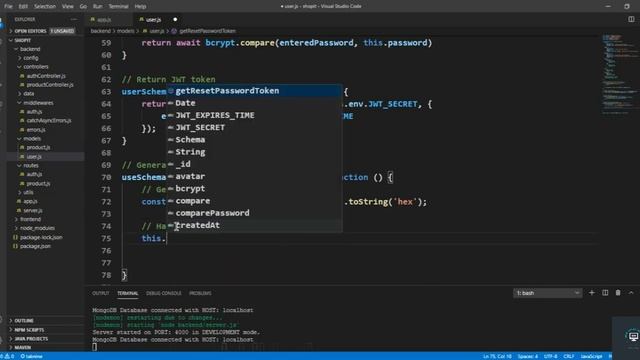Open the Terminal menu
The image size is (640, 360).
[118, 6]
